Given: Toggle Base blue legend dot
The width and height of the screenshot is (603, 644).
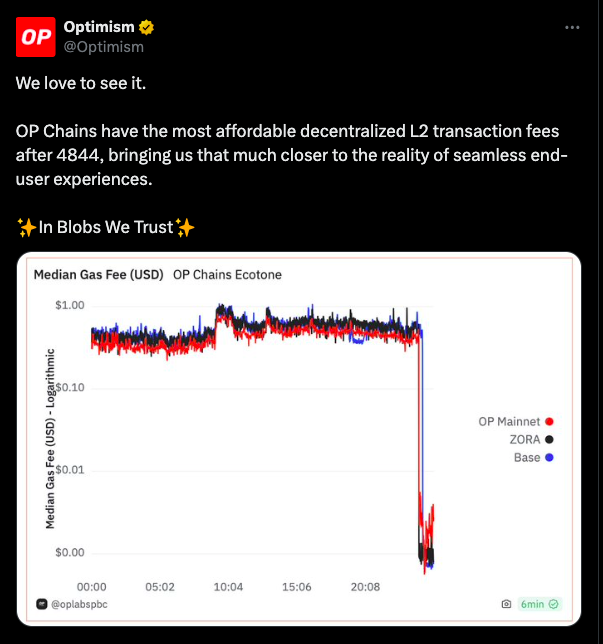Looking at the screenshot, I should click(549, 458).
